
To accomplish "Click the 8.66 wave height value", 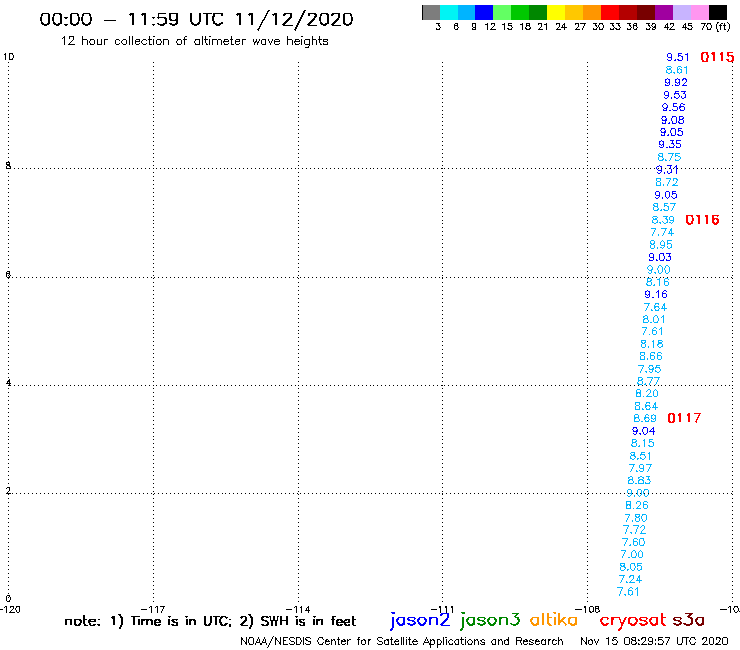I will pos(651,356).
